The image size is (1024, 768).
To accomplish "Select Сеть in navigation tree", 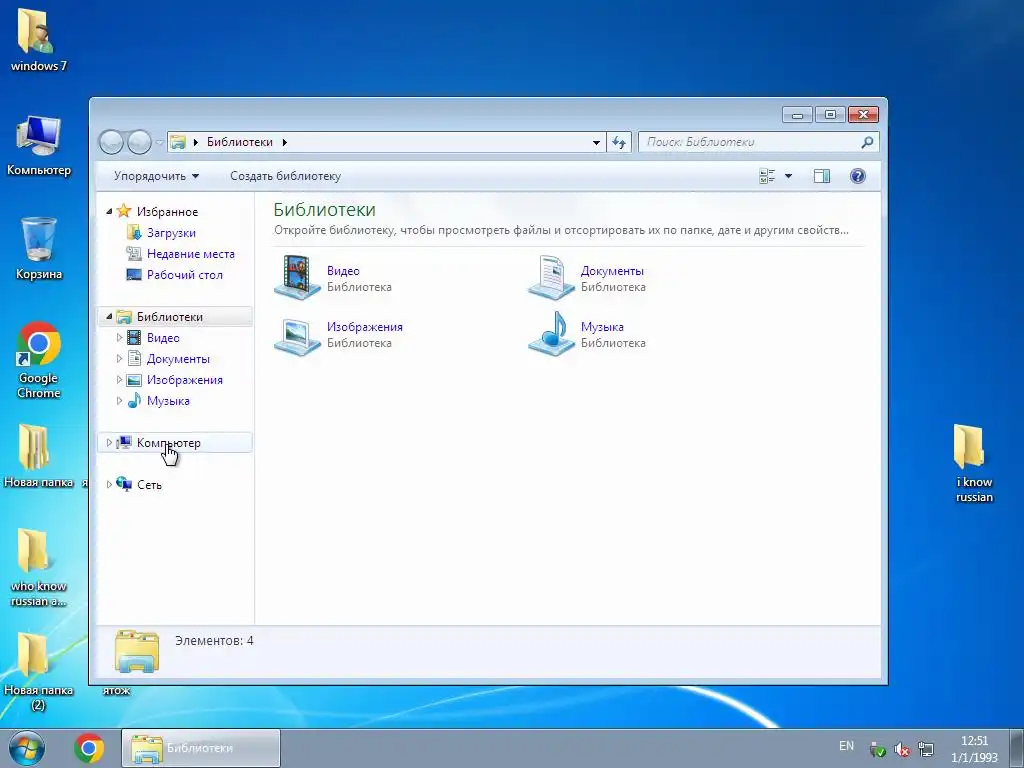I will 150,485.
